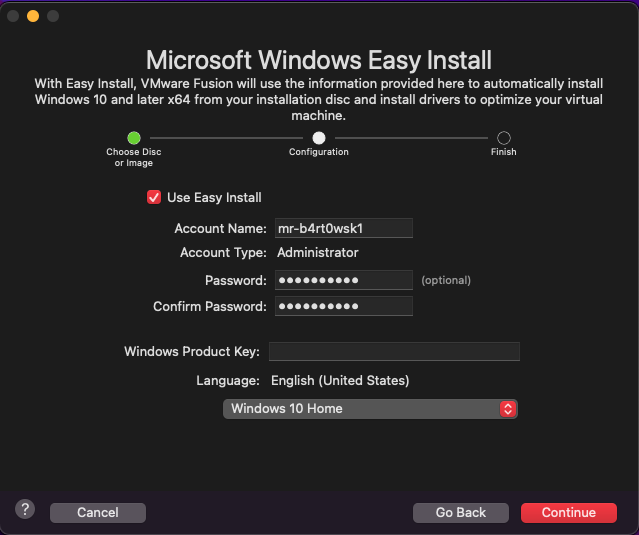Click the English (United States) language value
Viewport: 639px width, 535px height.
coord(340,381)
